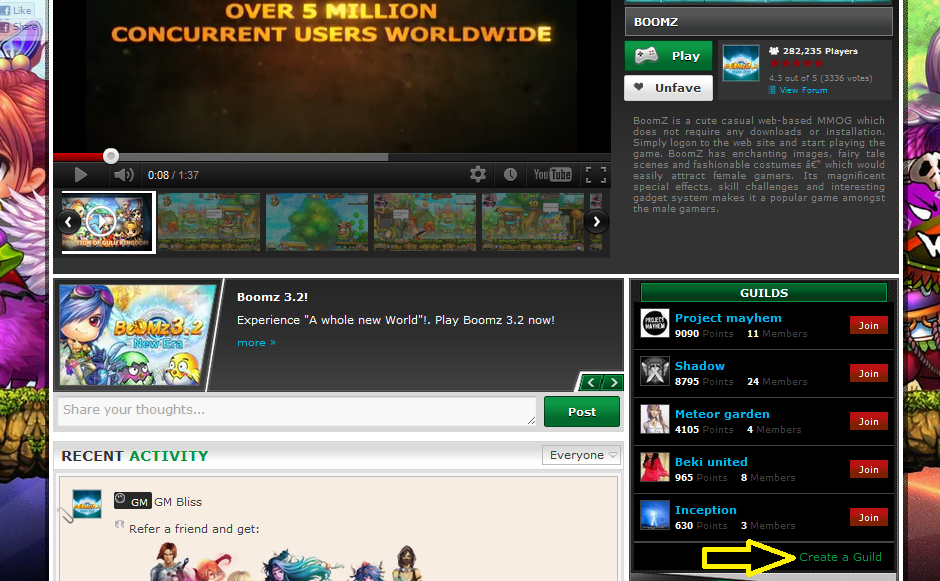Click the GUILDS panel header
This screenshot has width=940, height=581.
coord(764,293)
